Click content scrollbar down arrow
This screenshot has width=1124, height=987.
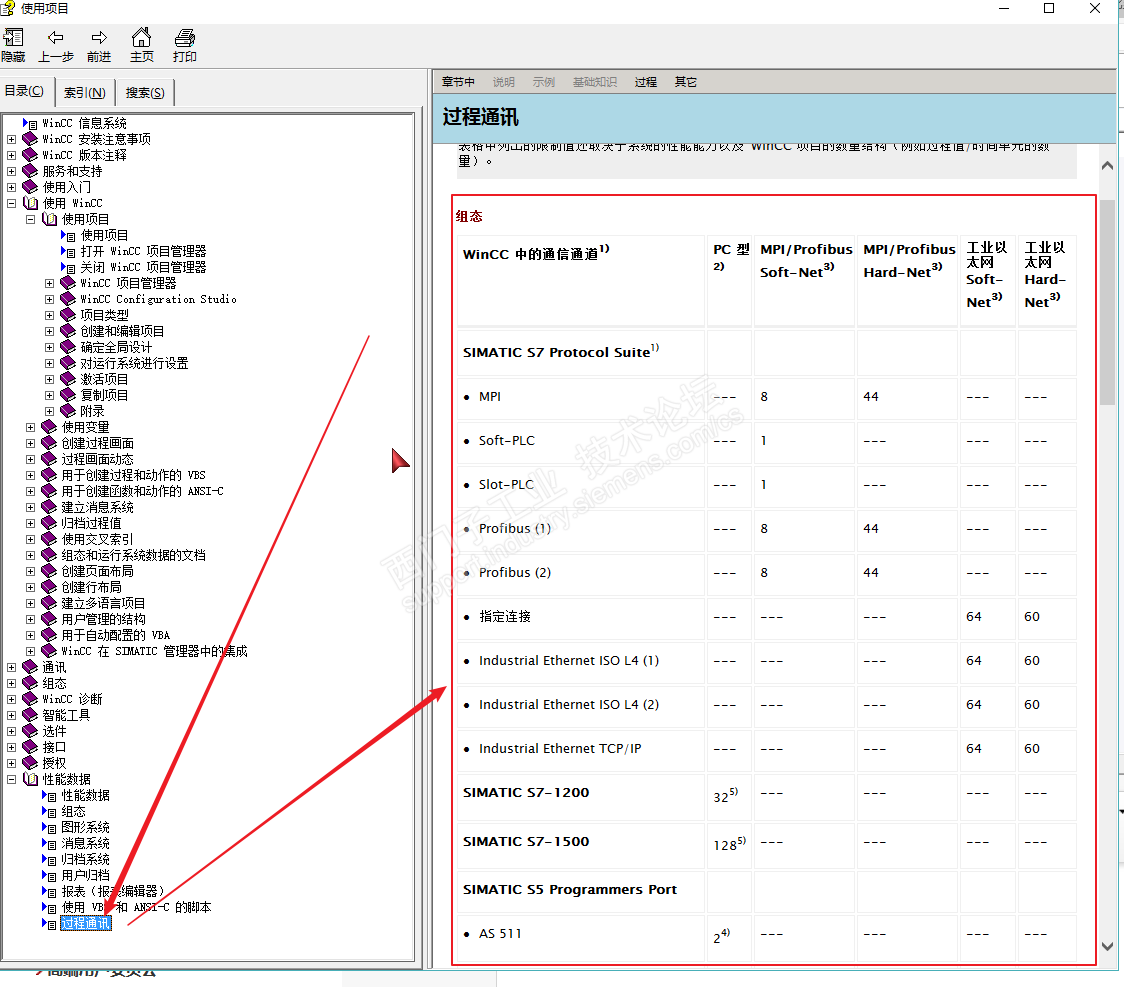(1107, 946)
